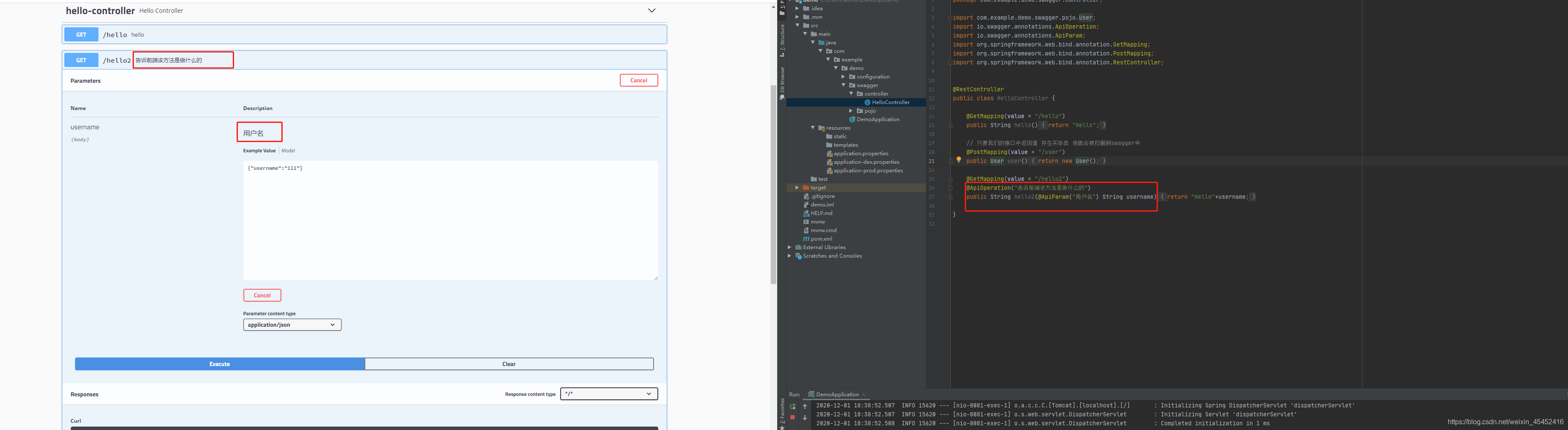Close the DemoApplication run tab
Screen dimensions: 1568x430
click(864, 395)
